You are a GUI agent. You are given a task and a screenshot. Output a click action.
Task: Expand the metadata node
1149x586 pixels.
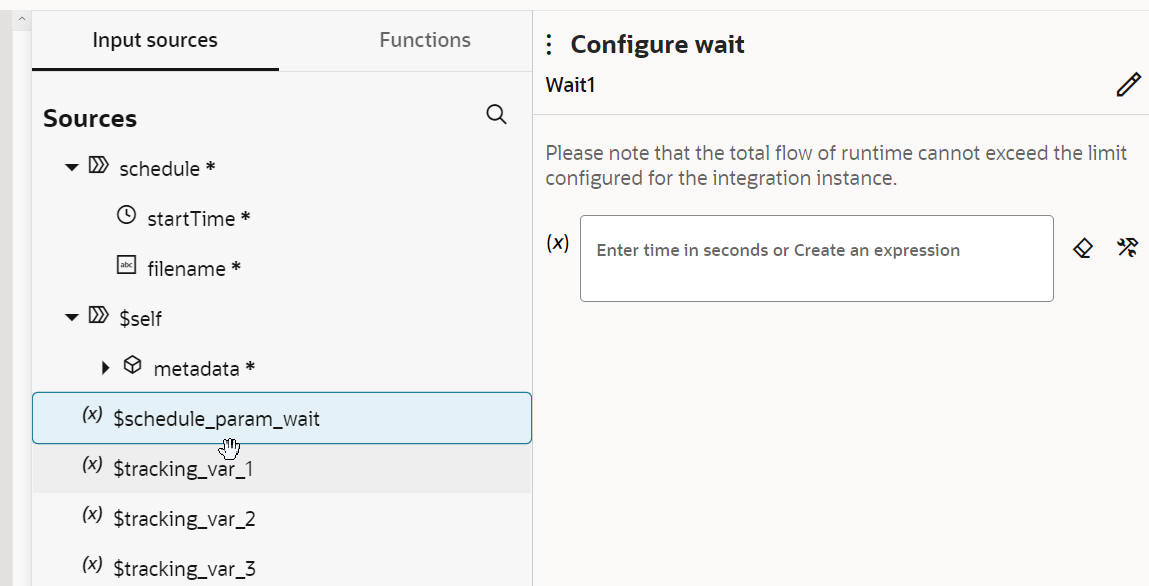click(106, 368)
